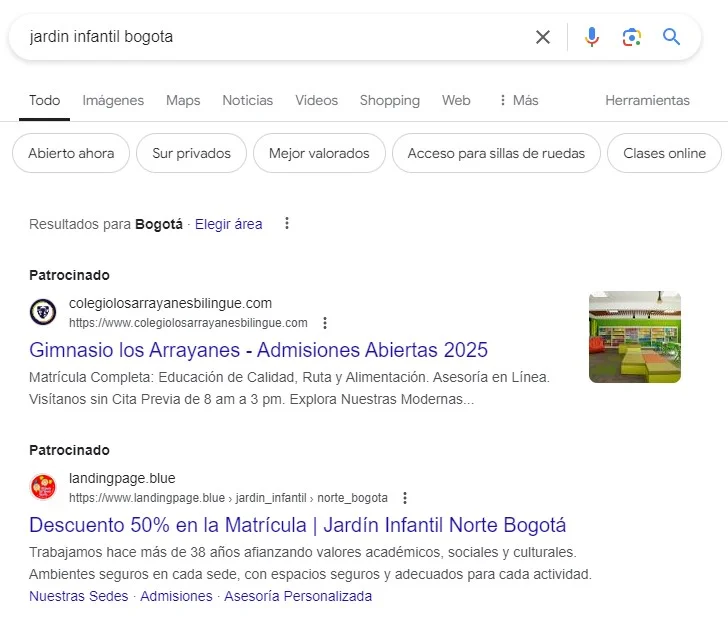
Task: Click the first Patrocinado label above Arrayanes
Action: pyautogui.click(x=69, y=275)
